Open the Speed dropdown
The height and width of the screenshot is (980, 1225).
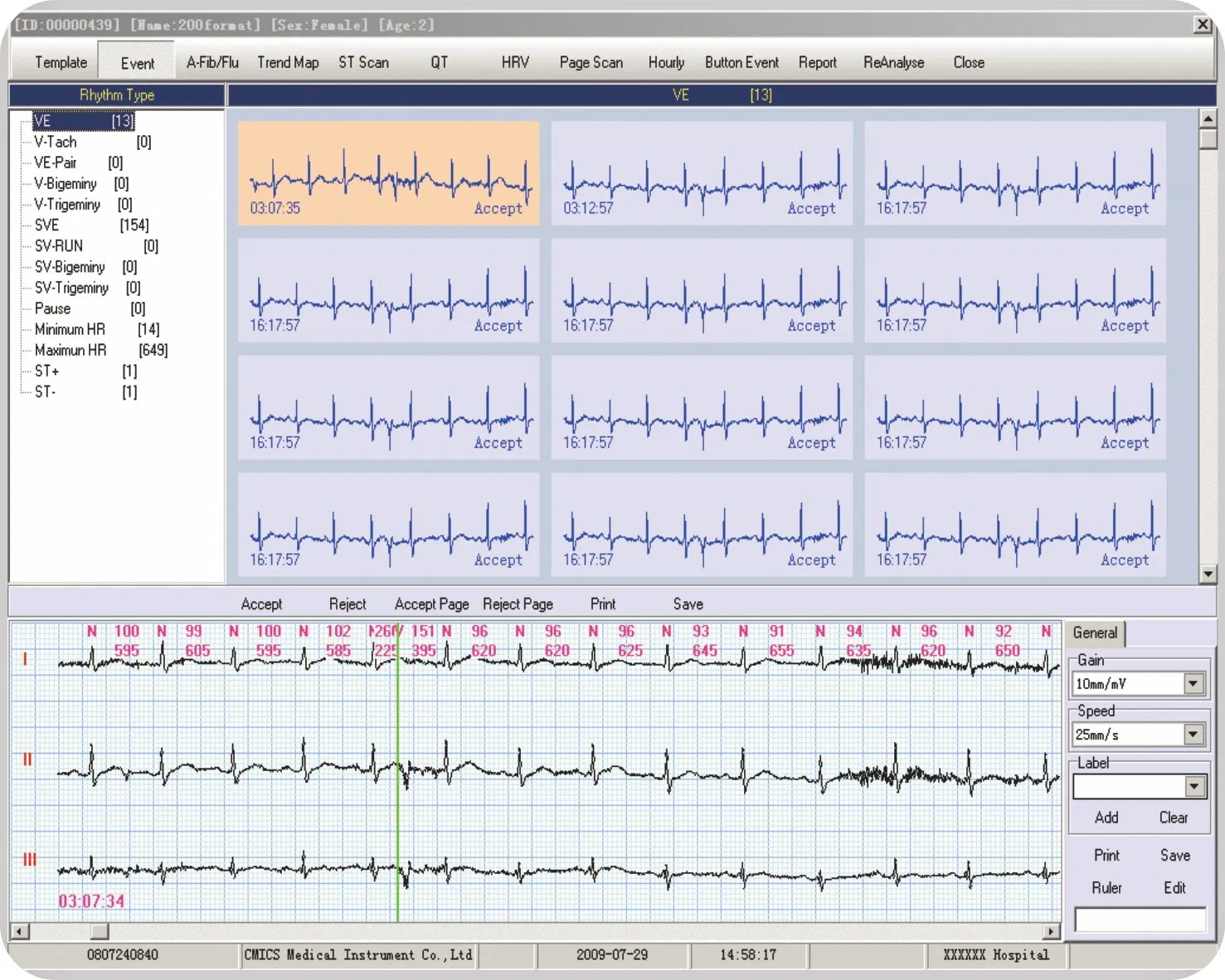pyautogui.click(x=1193, y=735)
